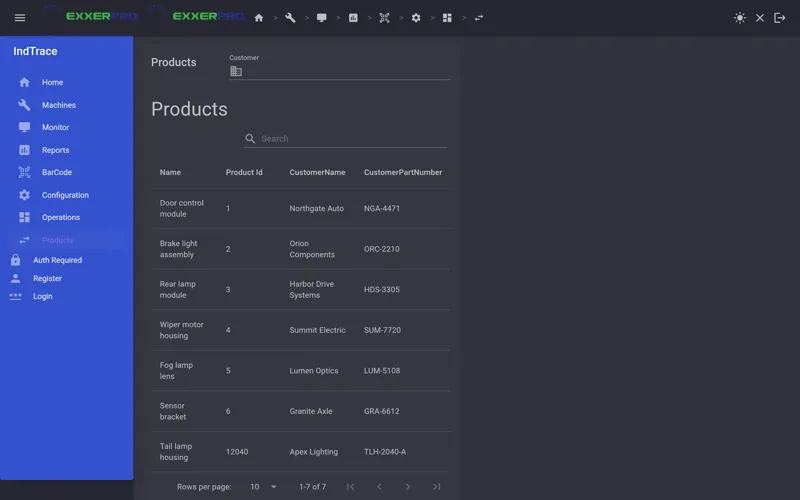Screen dimensions: 800x500
Task: Open Login sidebar link
Action: [42, 296]
